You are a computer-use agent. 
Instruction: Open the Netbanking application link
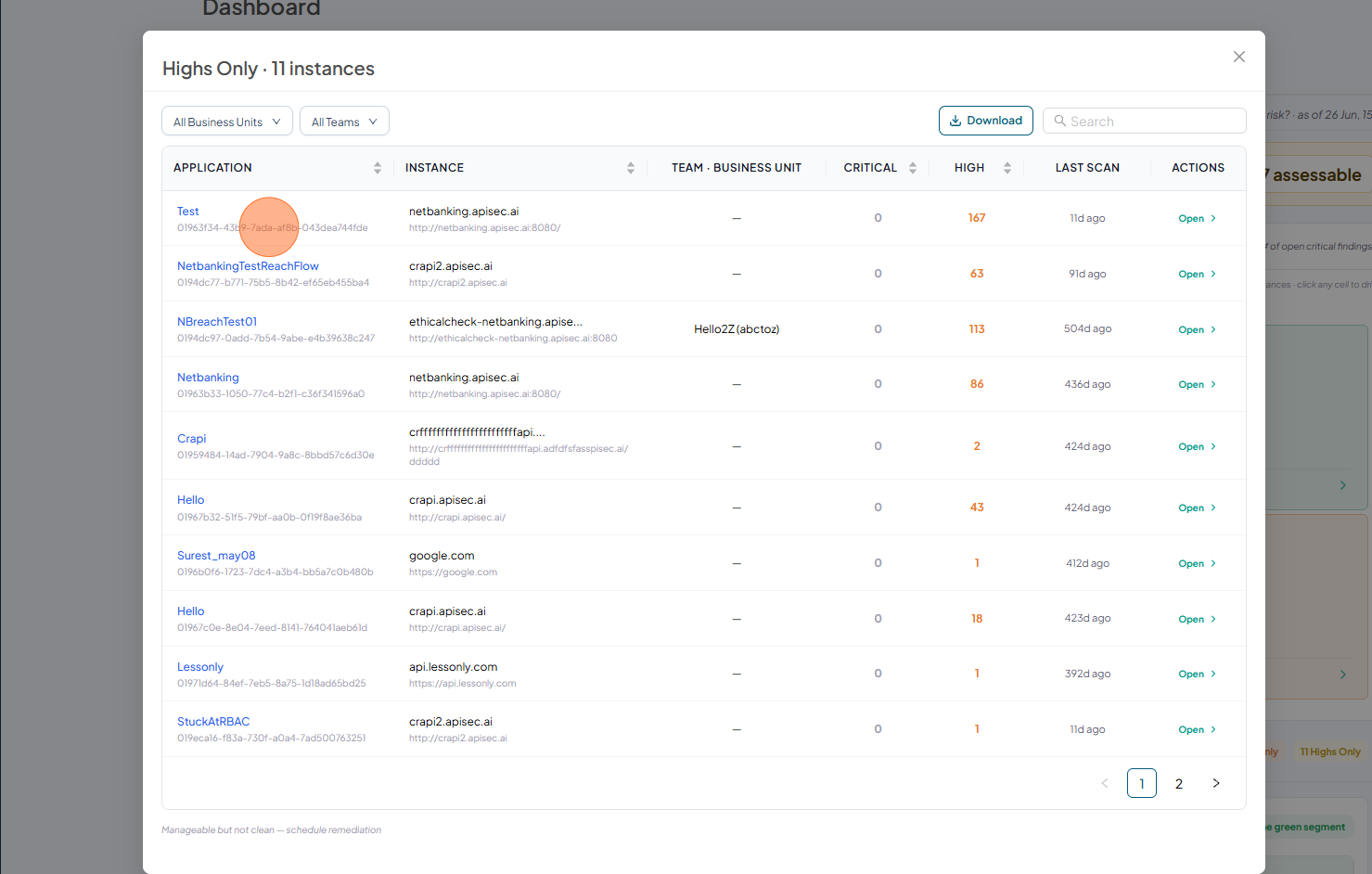click(208, 378)
